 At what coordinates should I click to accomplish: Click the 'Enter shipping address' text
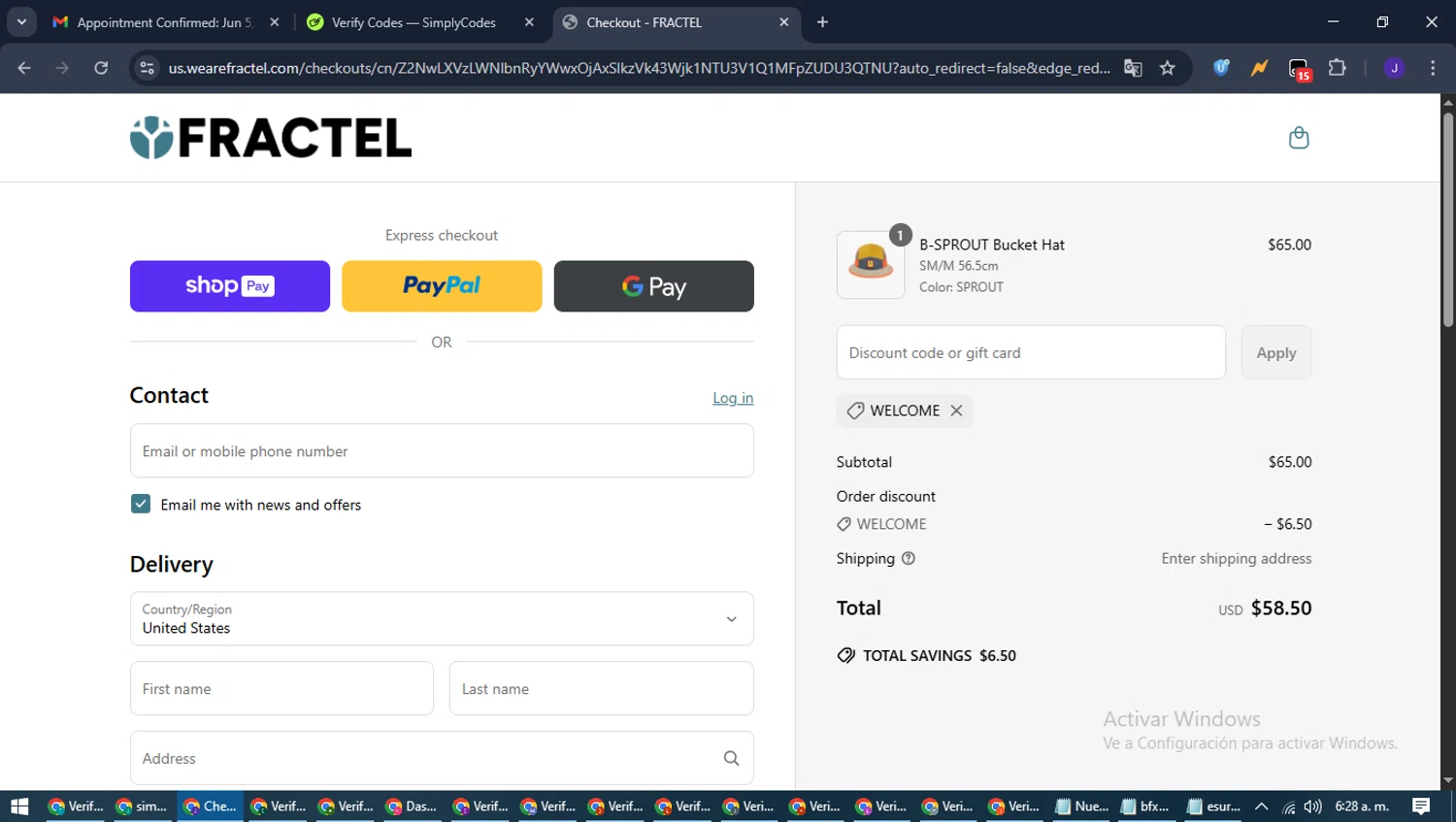pos(1237,558)
